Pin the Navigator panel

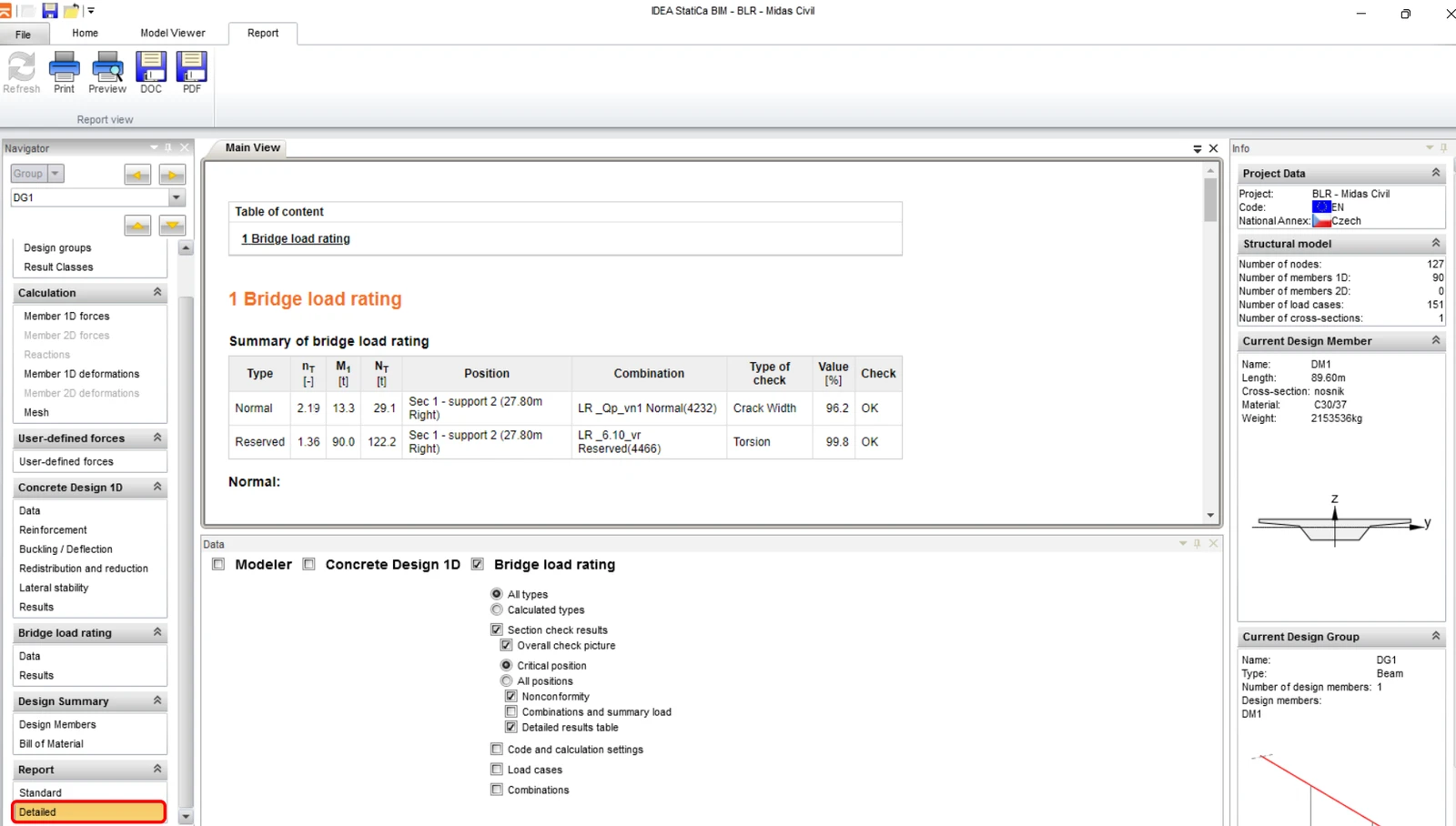pos(168,147)
